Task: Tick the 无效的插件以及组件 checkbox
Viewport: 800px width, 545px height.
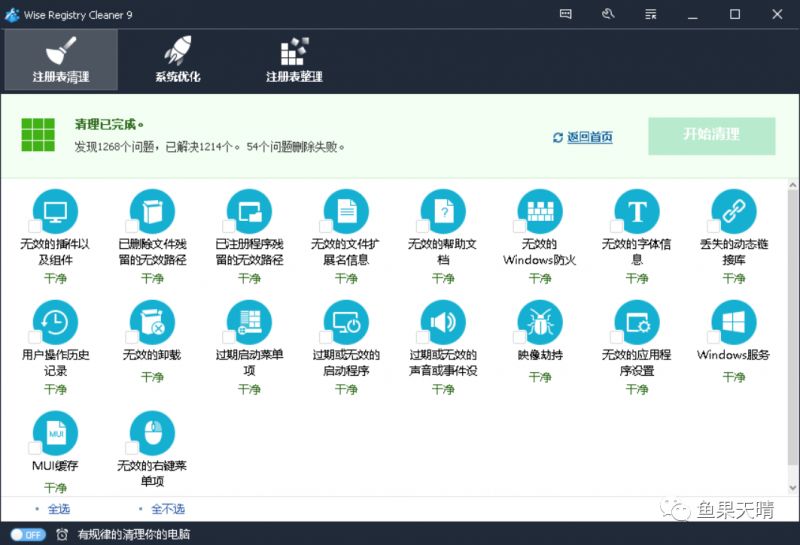Action: tap(35, 226)
